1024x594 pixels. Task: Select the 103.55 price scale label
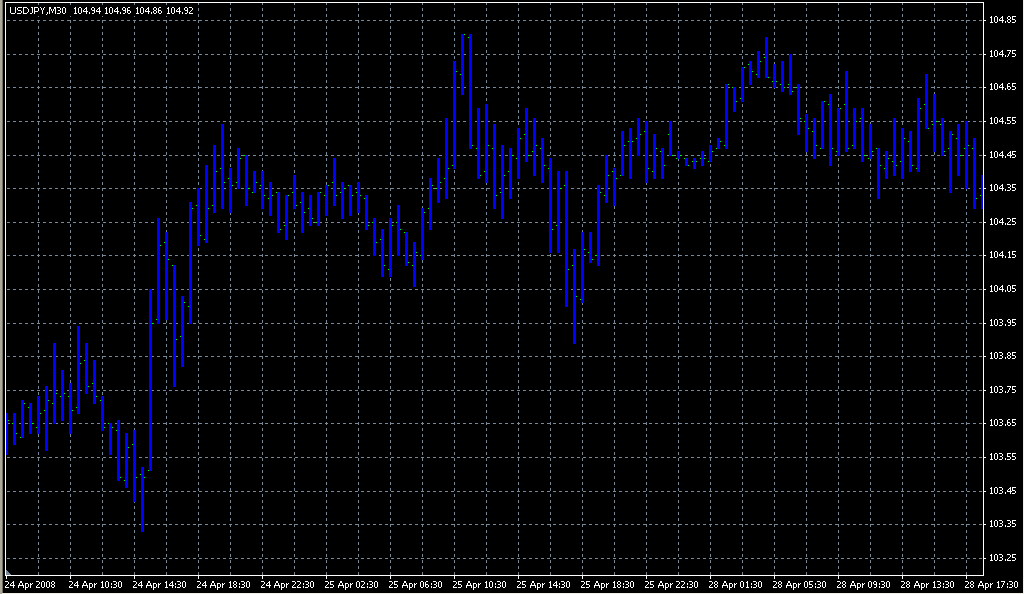tap(1002, 457)
